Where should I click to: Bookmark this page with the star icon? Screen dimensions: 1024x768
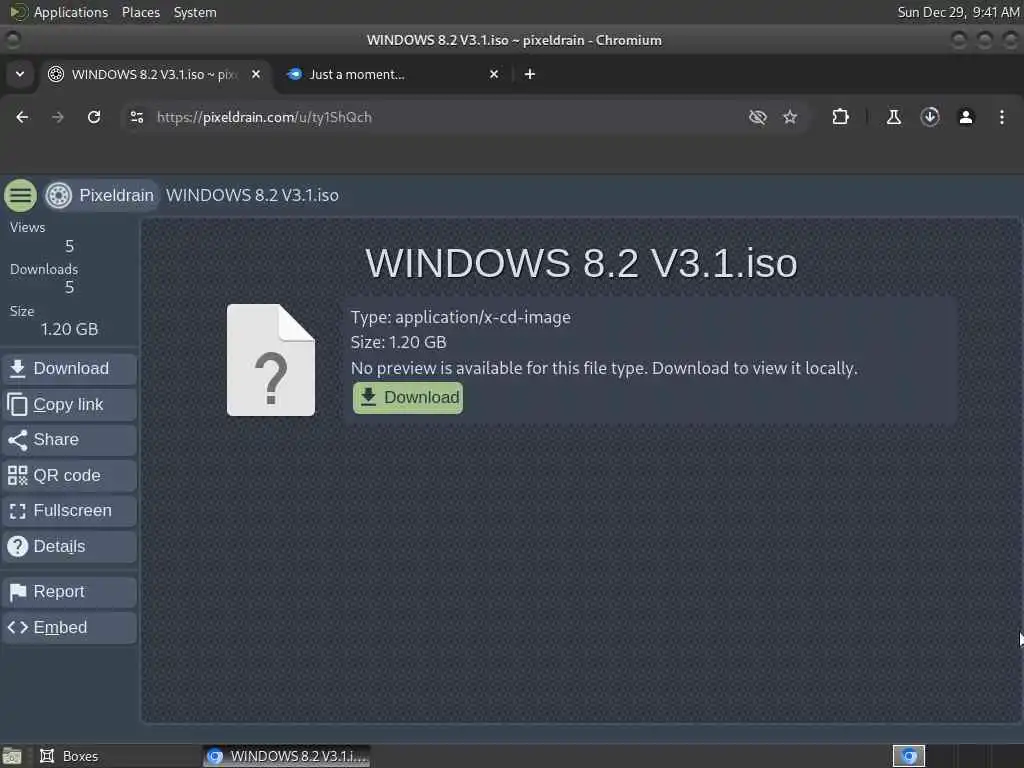(790, 117)
